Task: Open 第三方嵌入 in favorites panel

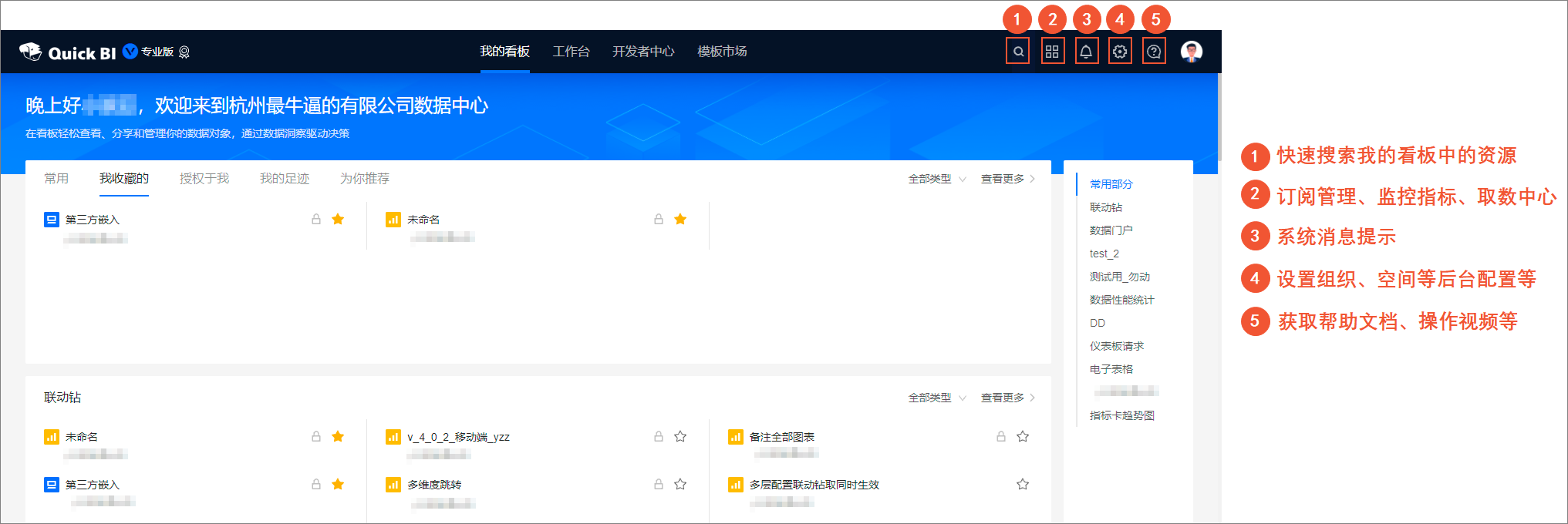Action: (93, 220)
